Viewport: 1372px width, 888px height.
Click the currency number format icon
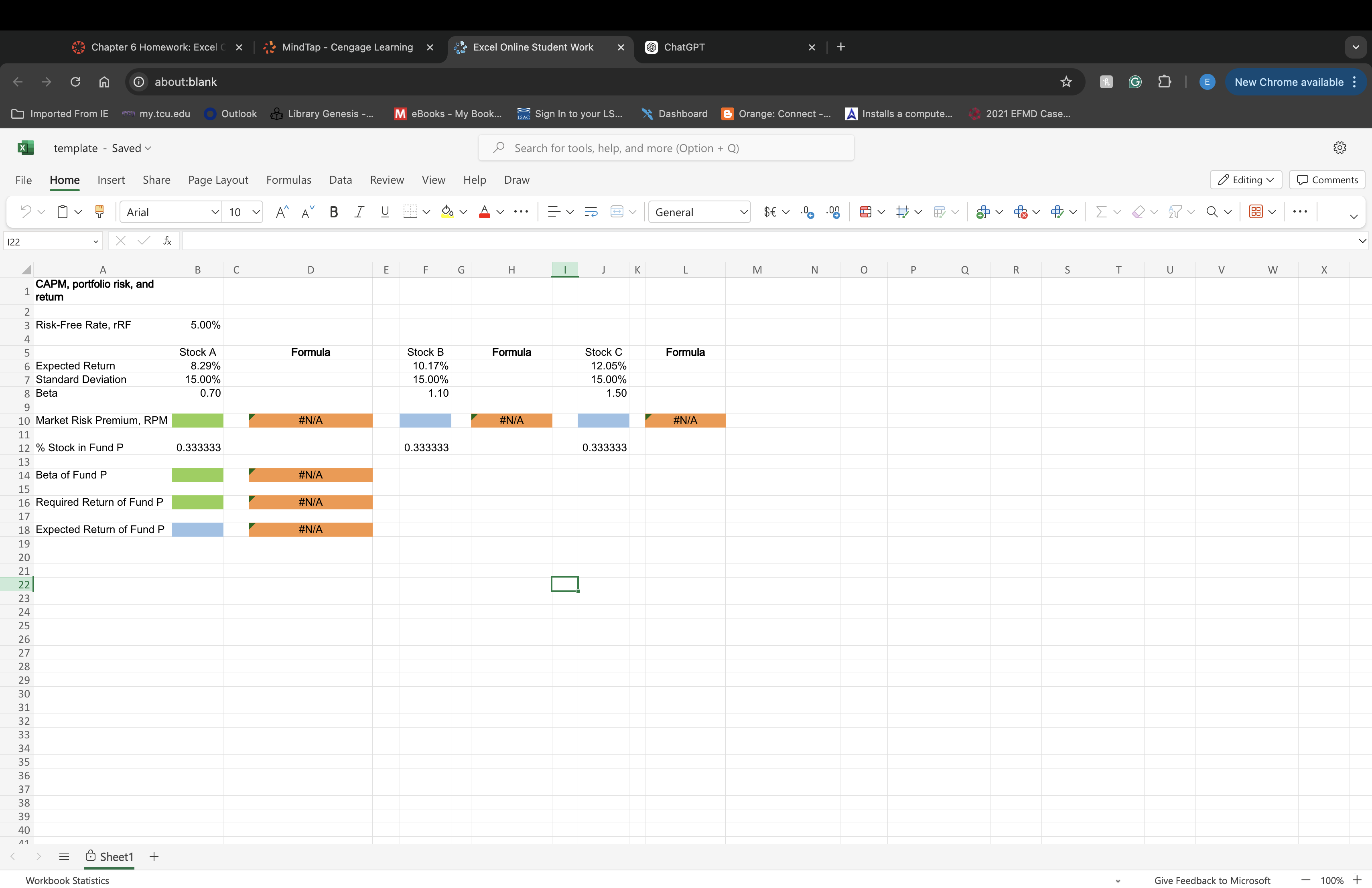point(770,211)
